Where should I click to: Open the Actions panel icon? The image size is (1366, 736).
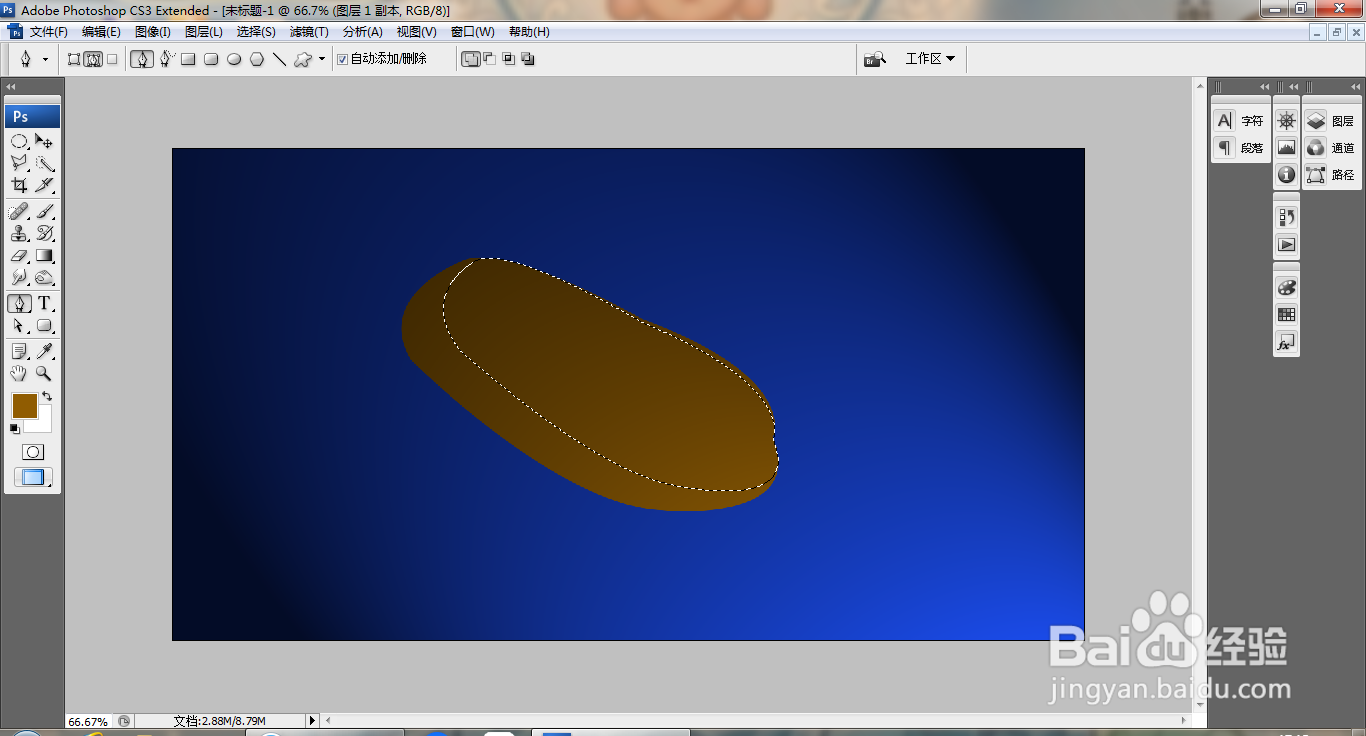point(1287,244)
